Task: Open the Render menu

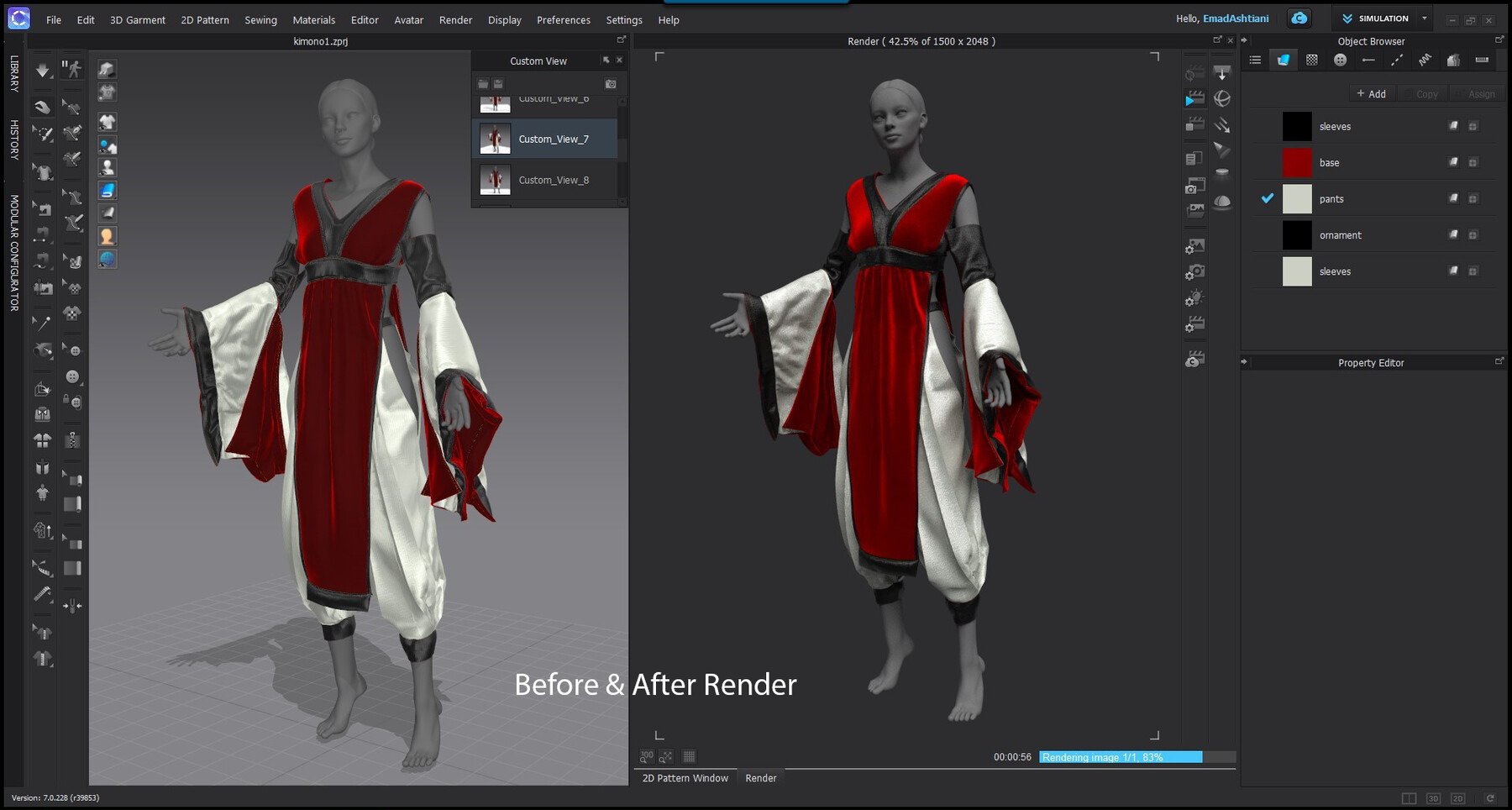Action: tap(455, 19)
